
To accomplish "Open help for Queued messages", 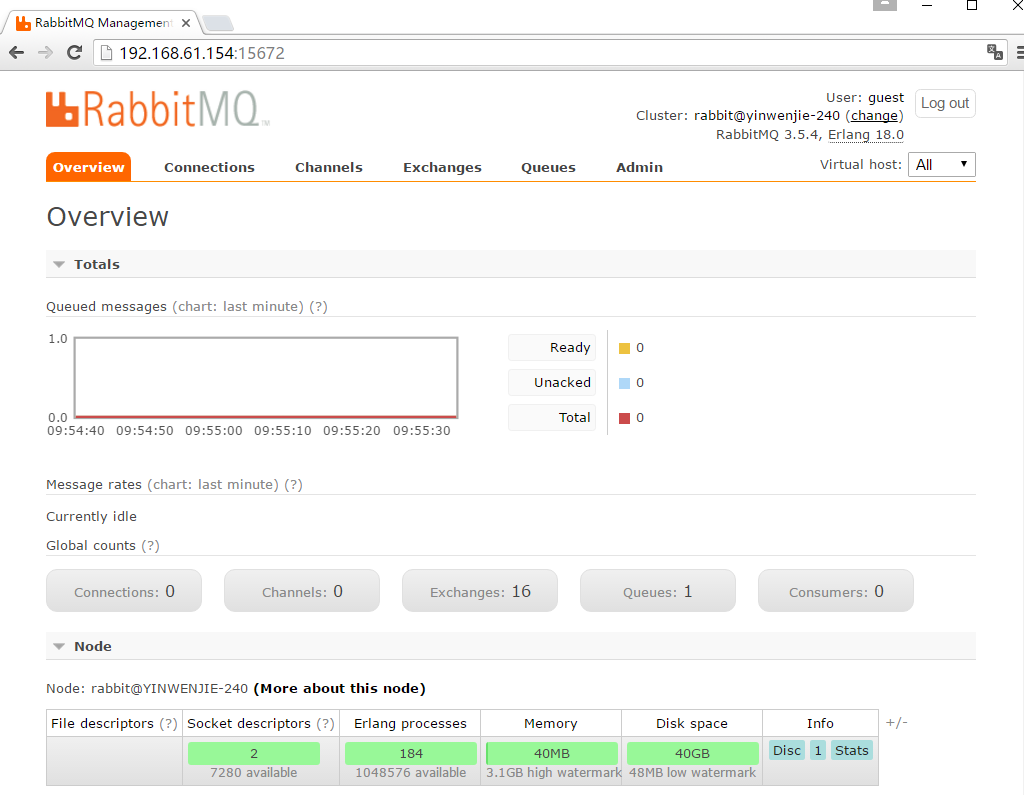I will click(318, 306).
